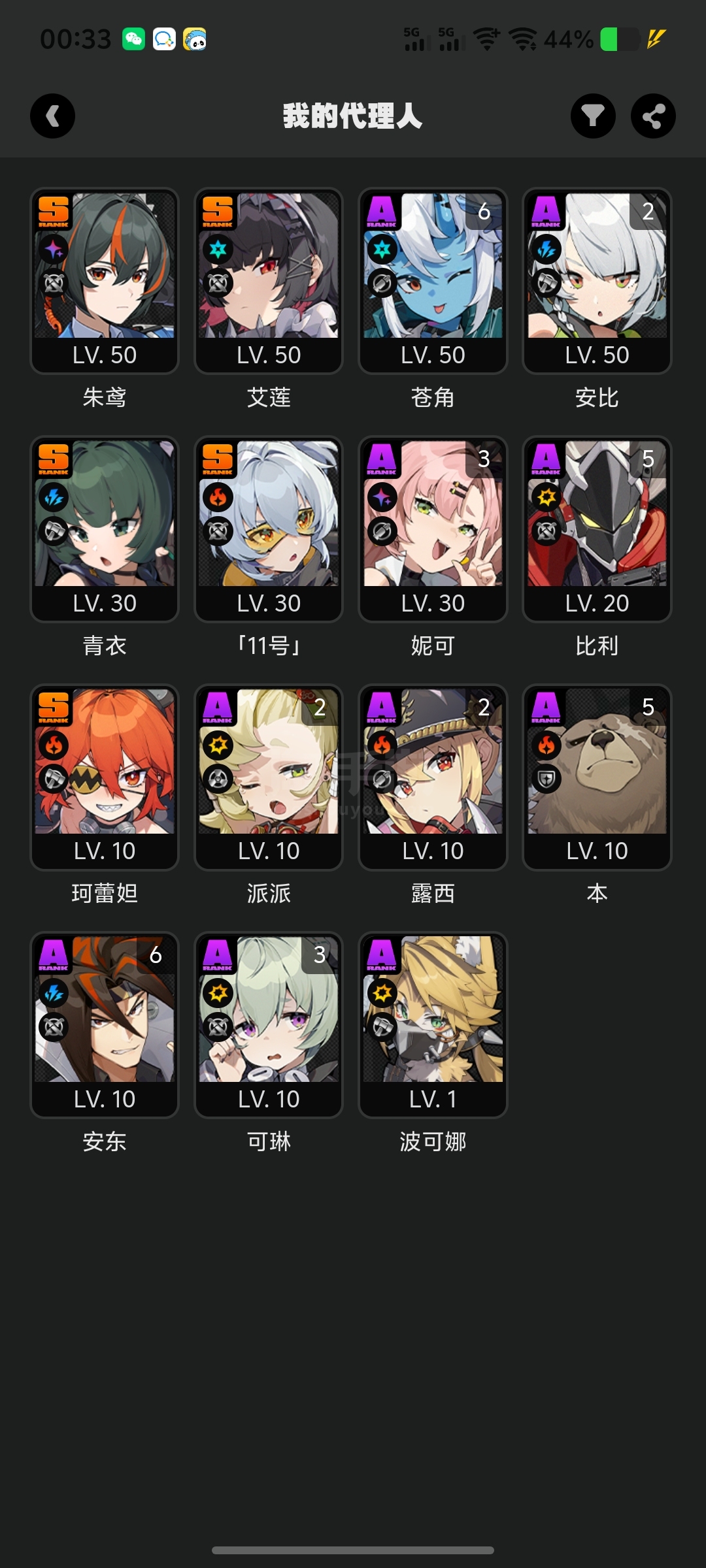
Task: Click fire attribute icon on 珂蕾妲 card
Action: coord(54,745)
